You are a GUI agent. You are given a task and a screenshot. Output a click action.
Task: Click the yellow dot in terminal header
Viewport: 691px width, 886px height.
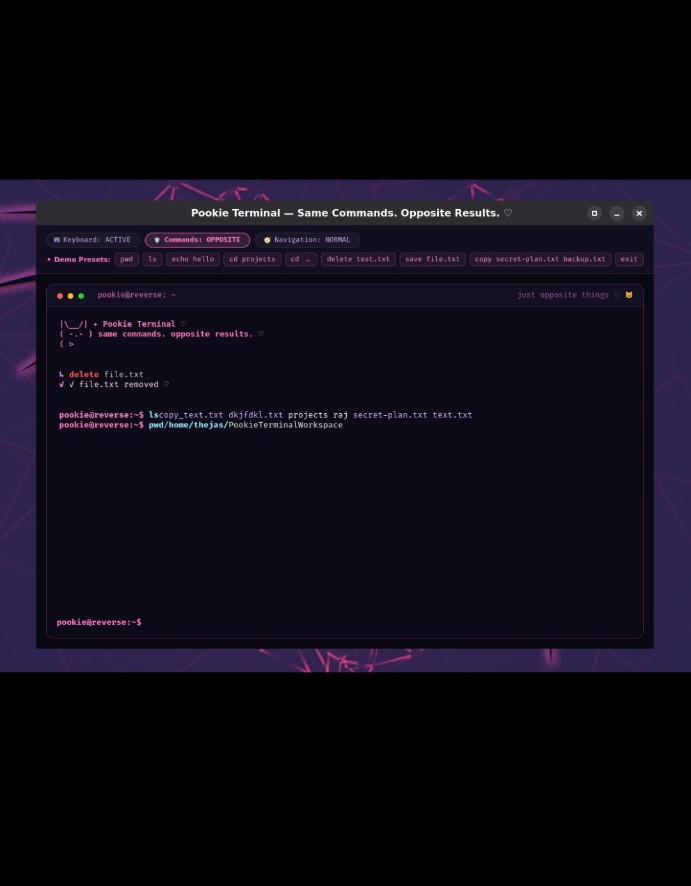(71, 296)
